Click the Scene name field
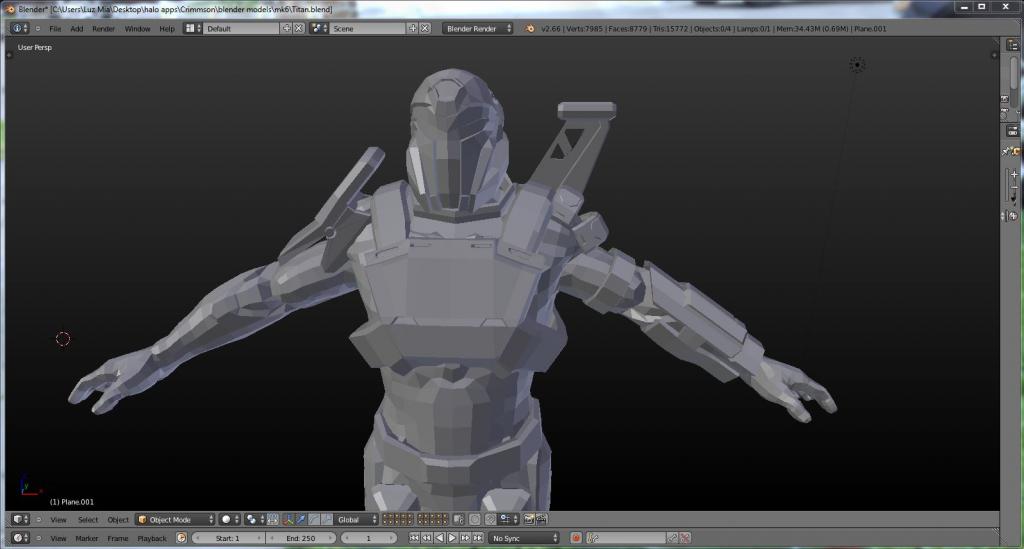 click(x=368, y=29)
